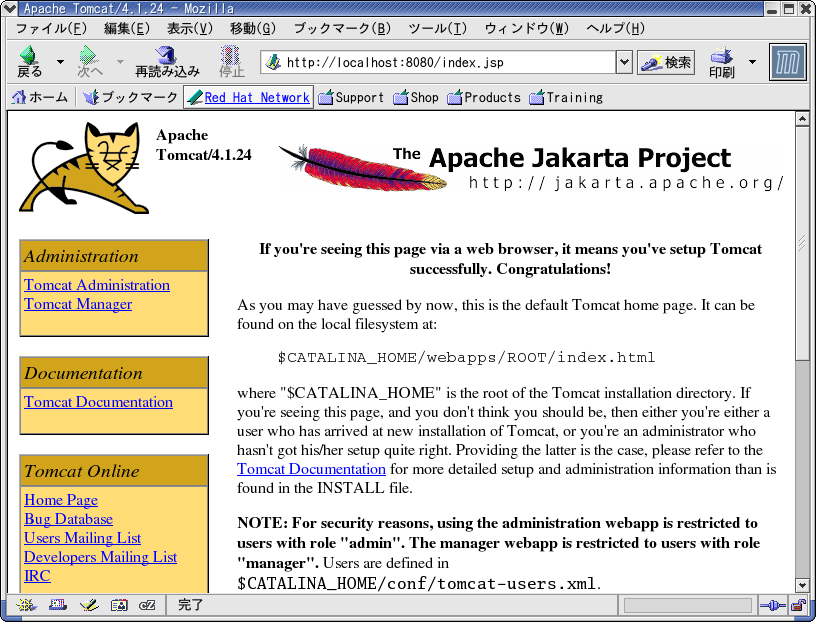816x622 pixels.
Task: Click the Tomcat Online box heading
Action: click(82, 471)
